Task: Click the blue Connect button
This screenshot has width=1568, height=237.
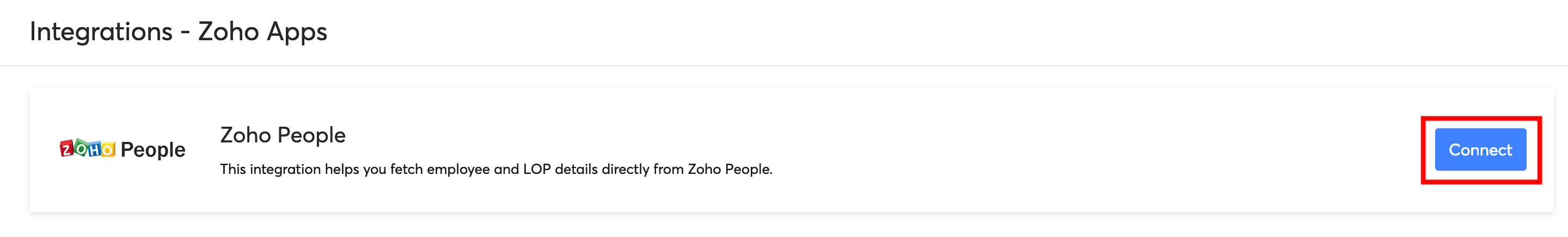Action: pyautogui.click(x=1480, y=149)
